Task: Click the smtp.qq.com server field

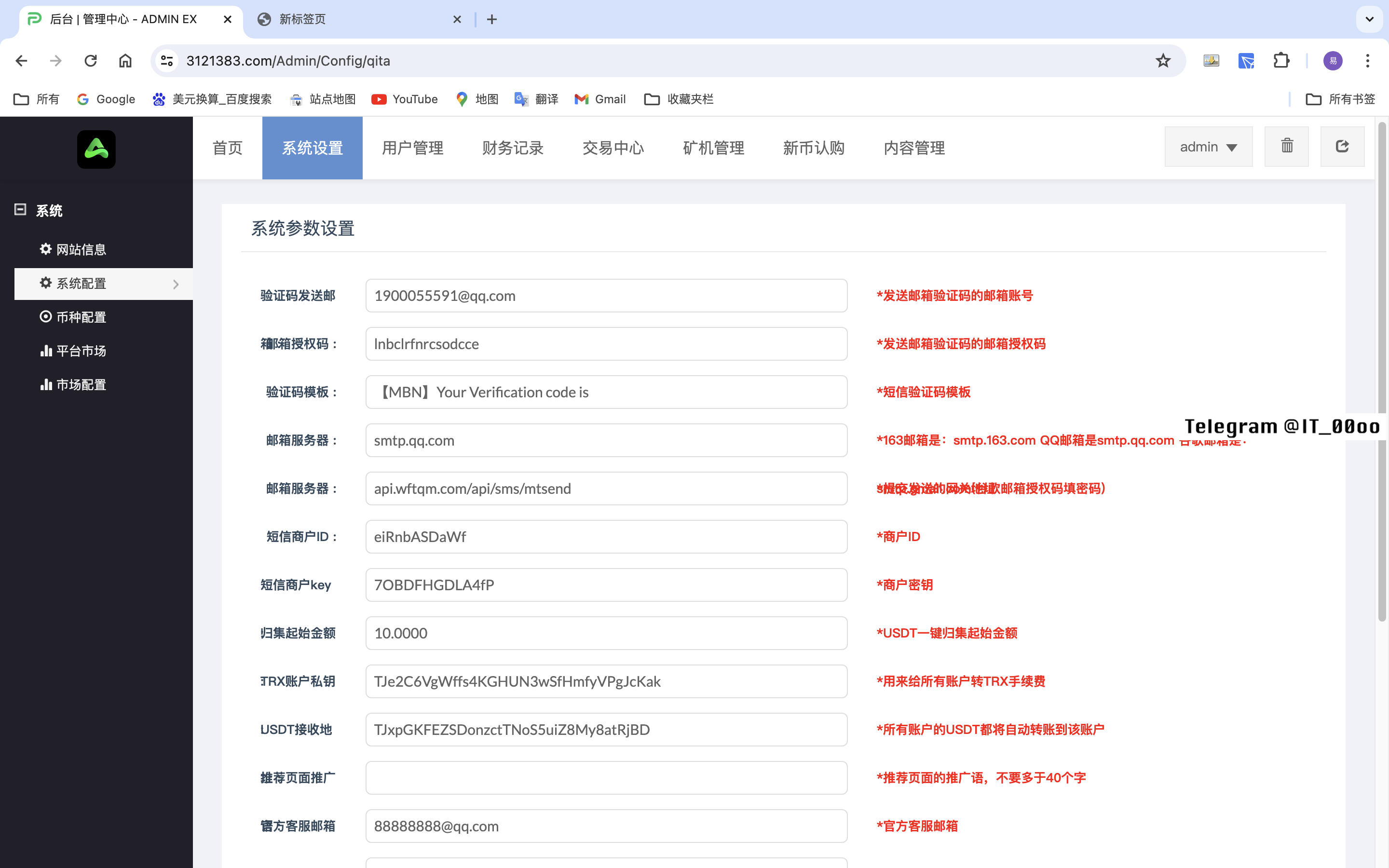Action: 606,440
